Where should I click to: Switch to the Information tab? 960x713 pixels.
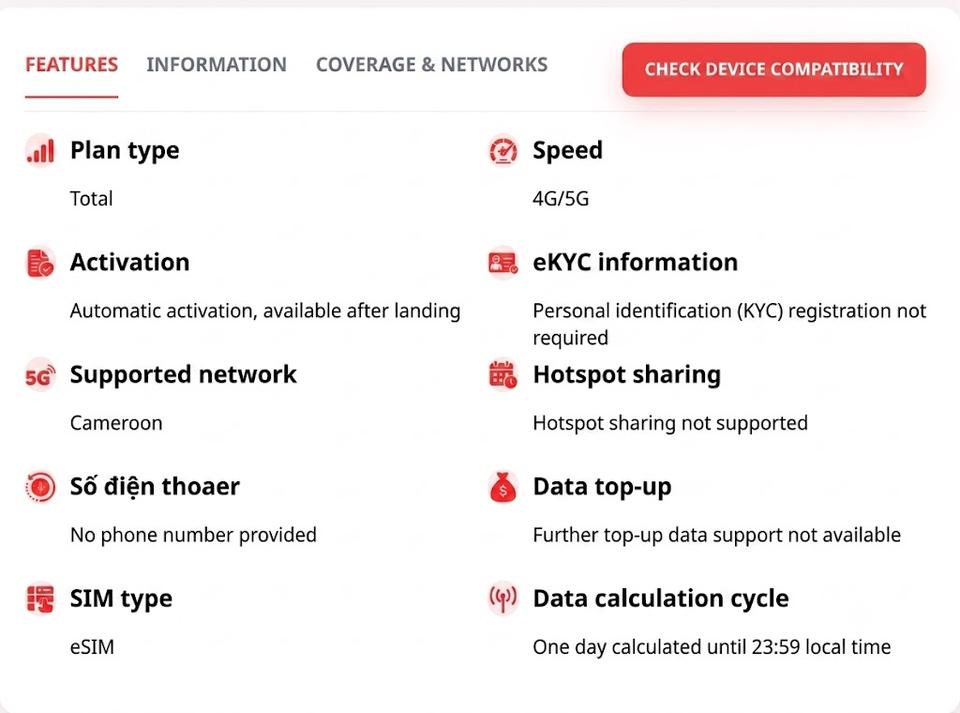pos(216,64)
